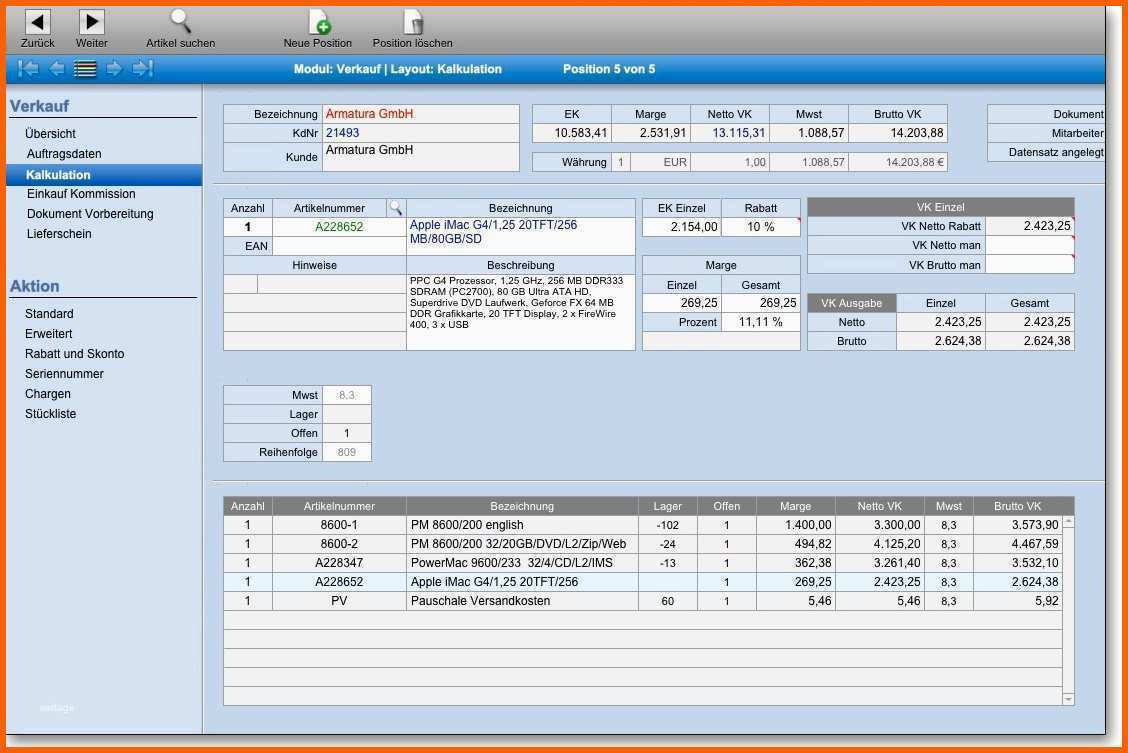1128x753 pixels.
Task: Open Seriennummer action
Action: 64,374
